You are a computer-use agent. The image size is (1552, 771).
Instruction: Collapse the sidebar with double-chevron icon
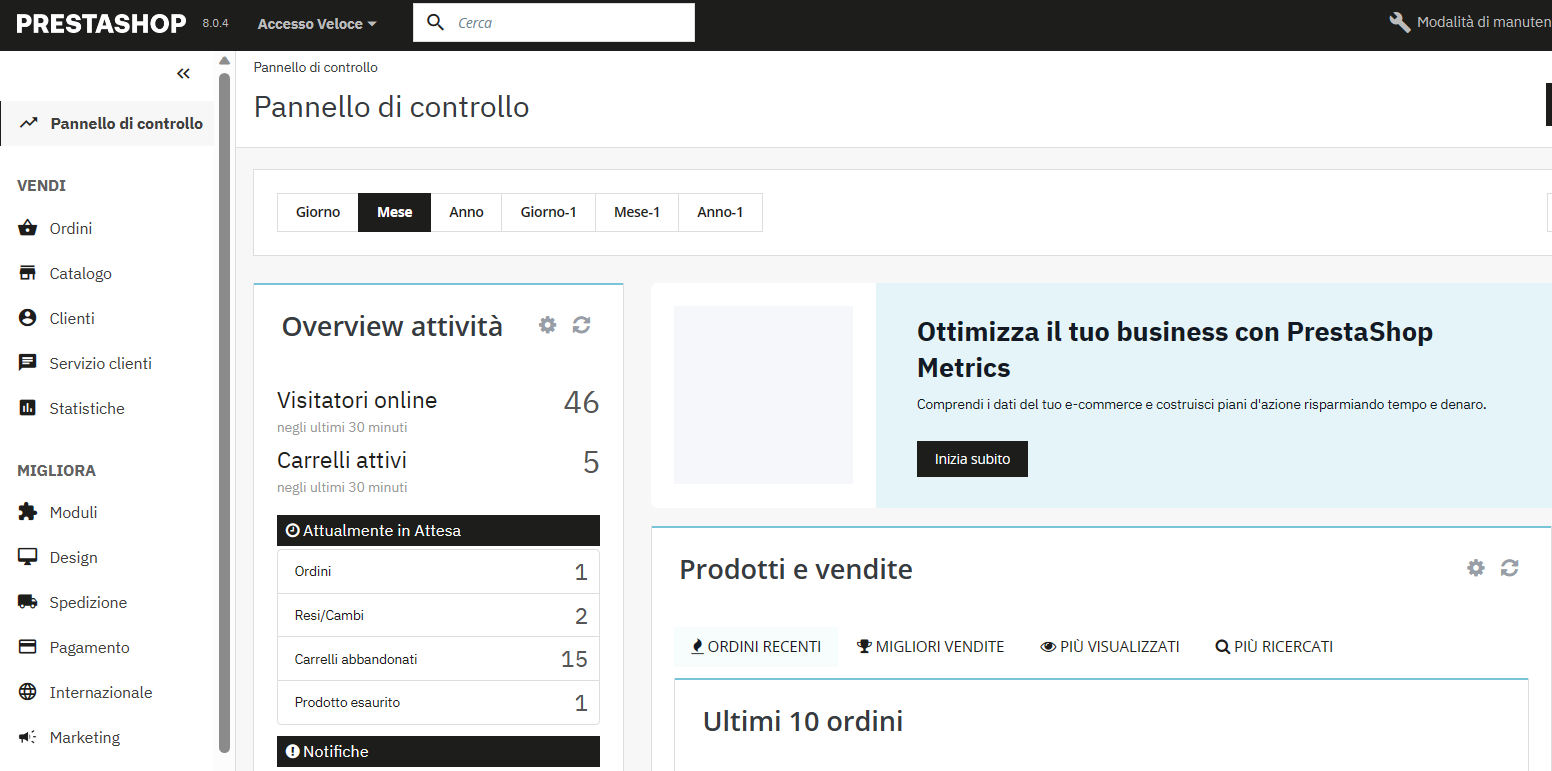pyautogui.click(x=183, y=73)
